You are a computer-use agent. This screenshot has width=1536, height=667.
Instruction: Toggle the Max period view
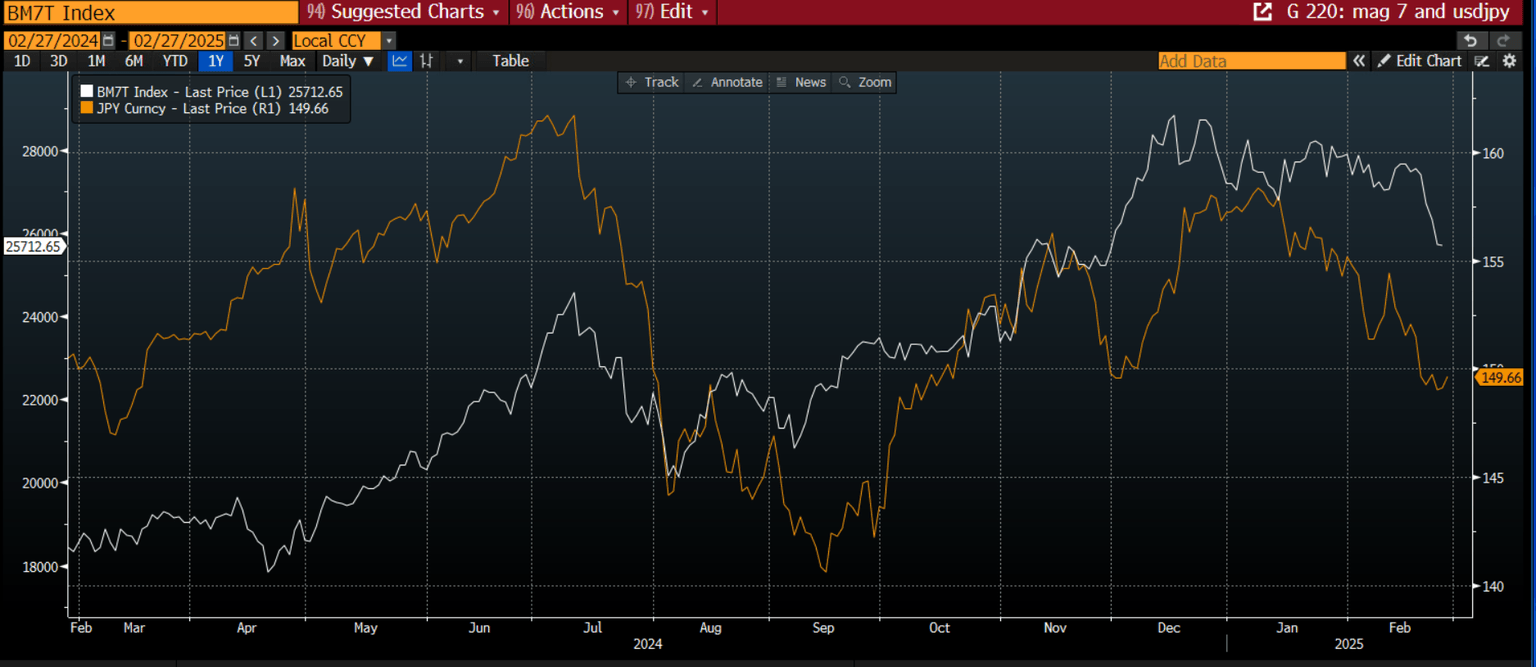[292, 61]
